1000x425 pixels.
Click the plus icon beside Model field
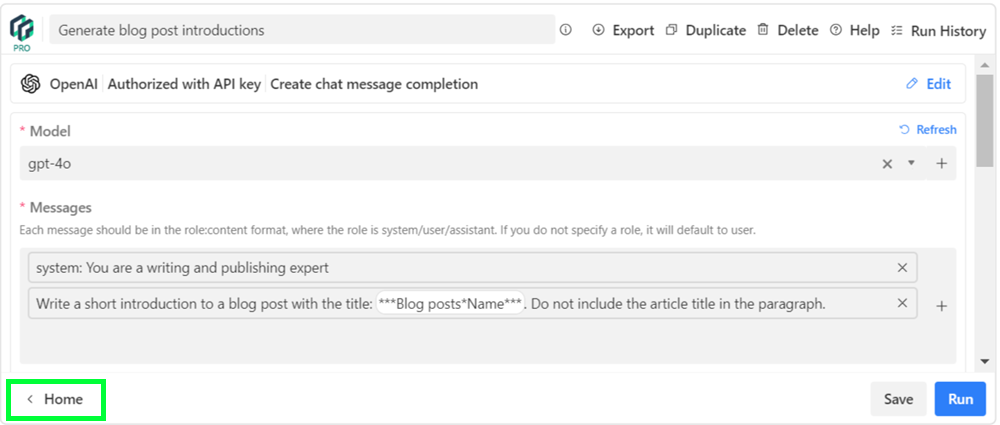click(941, 163)
